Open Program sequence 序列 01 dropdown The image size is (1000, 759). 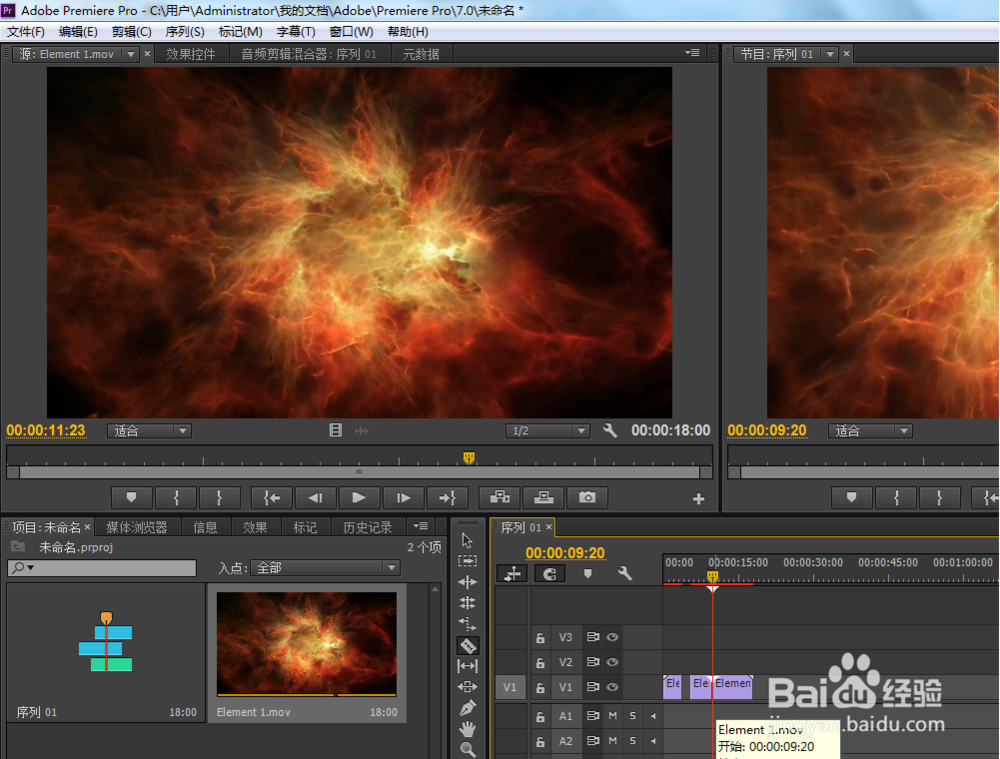coord(830,54)
